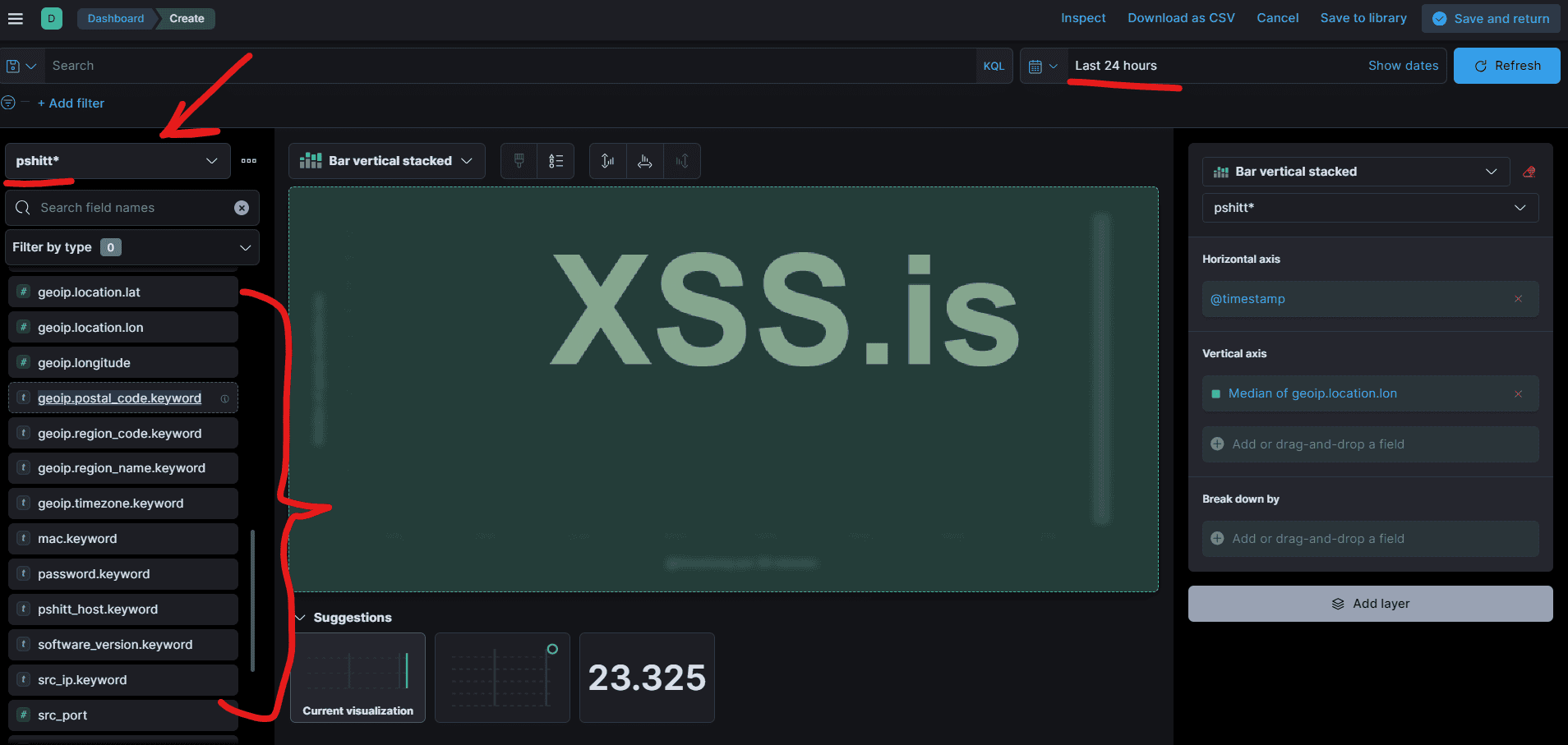Choose Download as CSV
1568x745 pixels.
(1181, 18)
